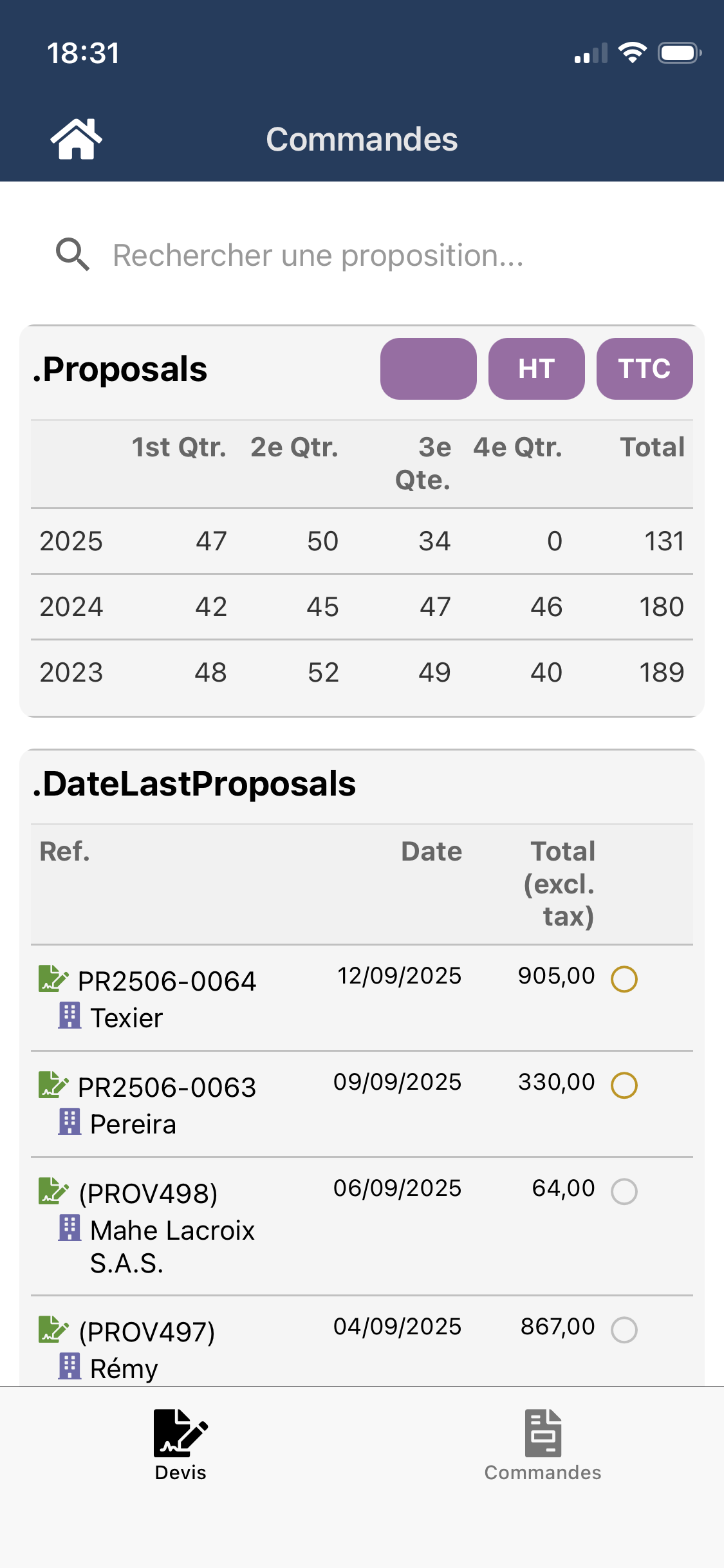Tap the building icon next to Rémy
The image size is (724, 1568).
tap(70, 1366)
